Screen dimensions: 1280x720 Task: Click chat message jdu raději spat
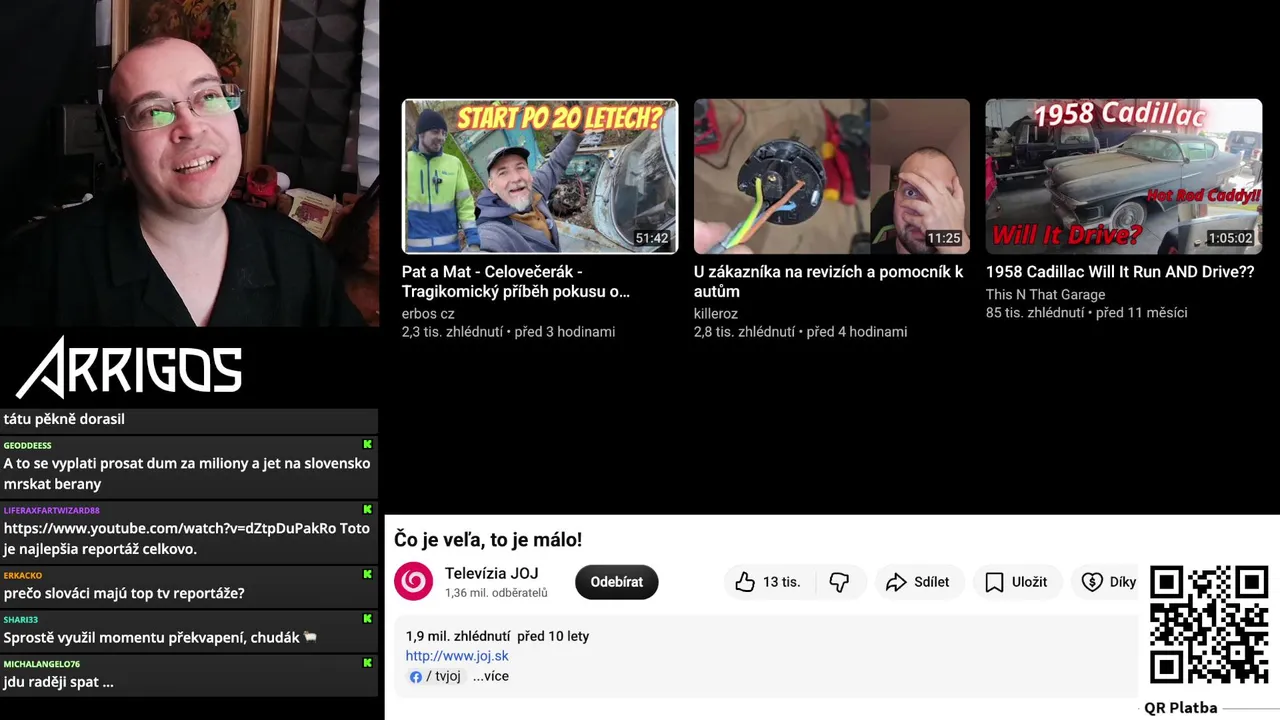point(59,682)
